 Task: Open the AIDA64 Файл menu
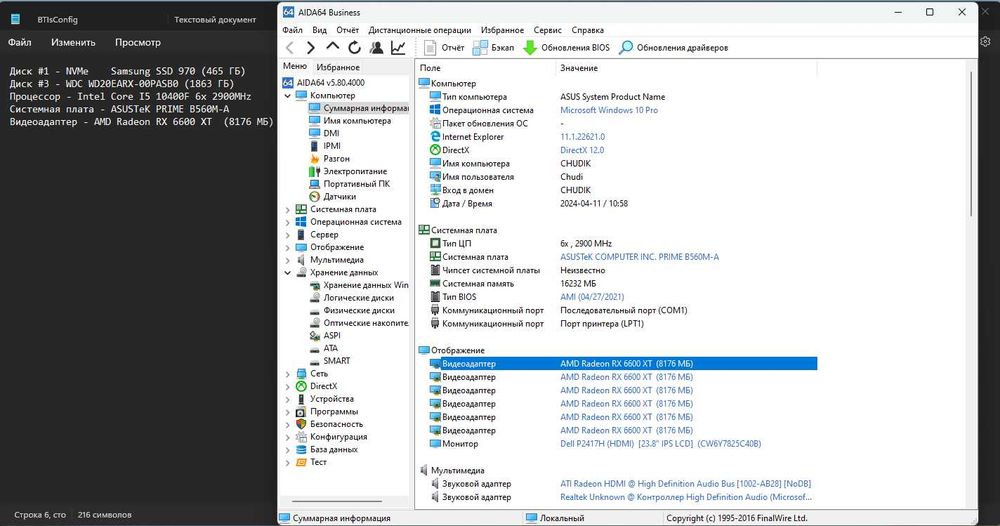293,30
